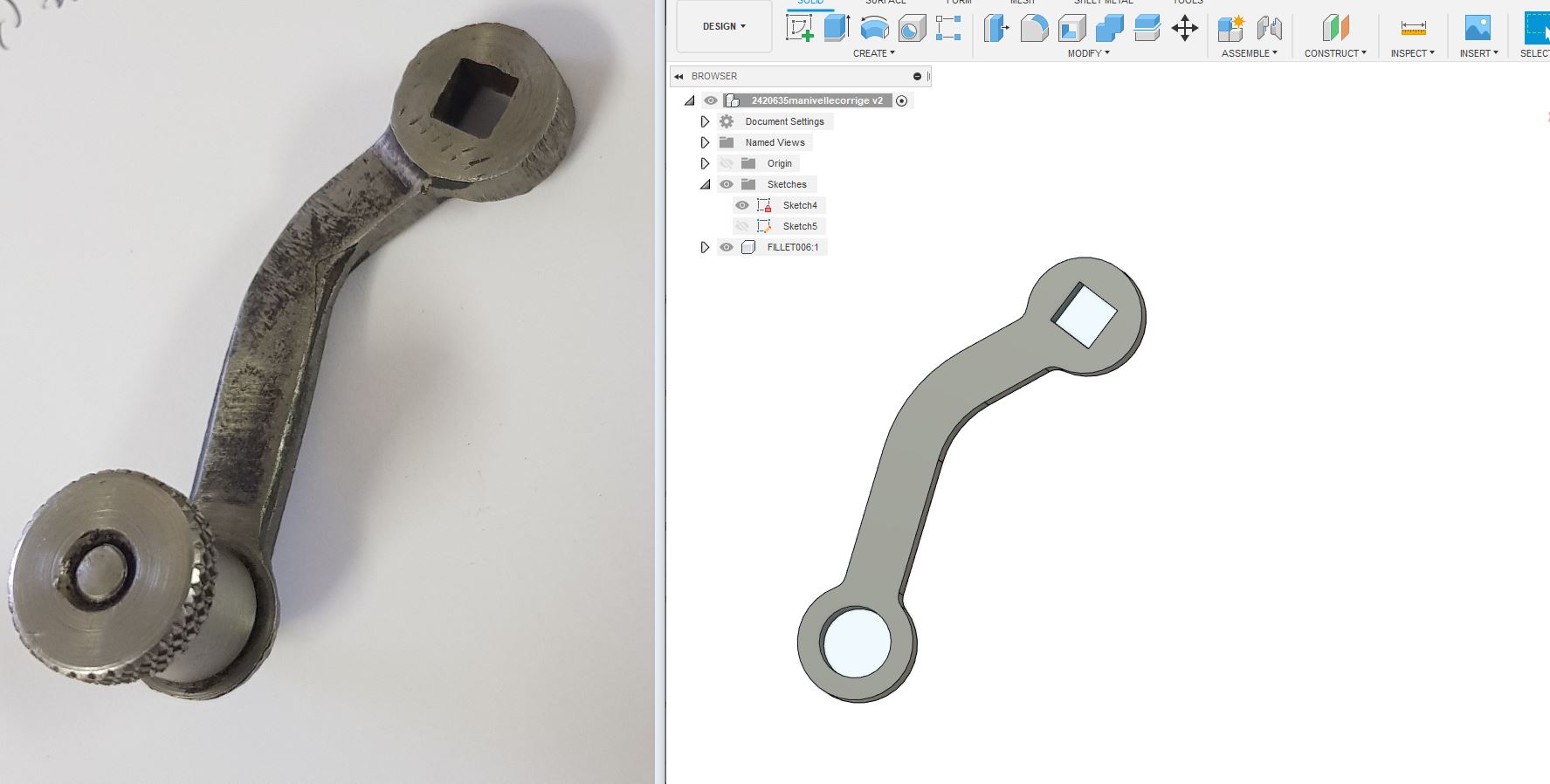Click the Joint tool icon
The height and width of the screenshot is (784, 1550).
click(x=1269, y=29)
